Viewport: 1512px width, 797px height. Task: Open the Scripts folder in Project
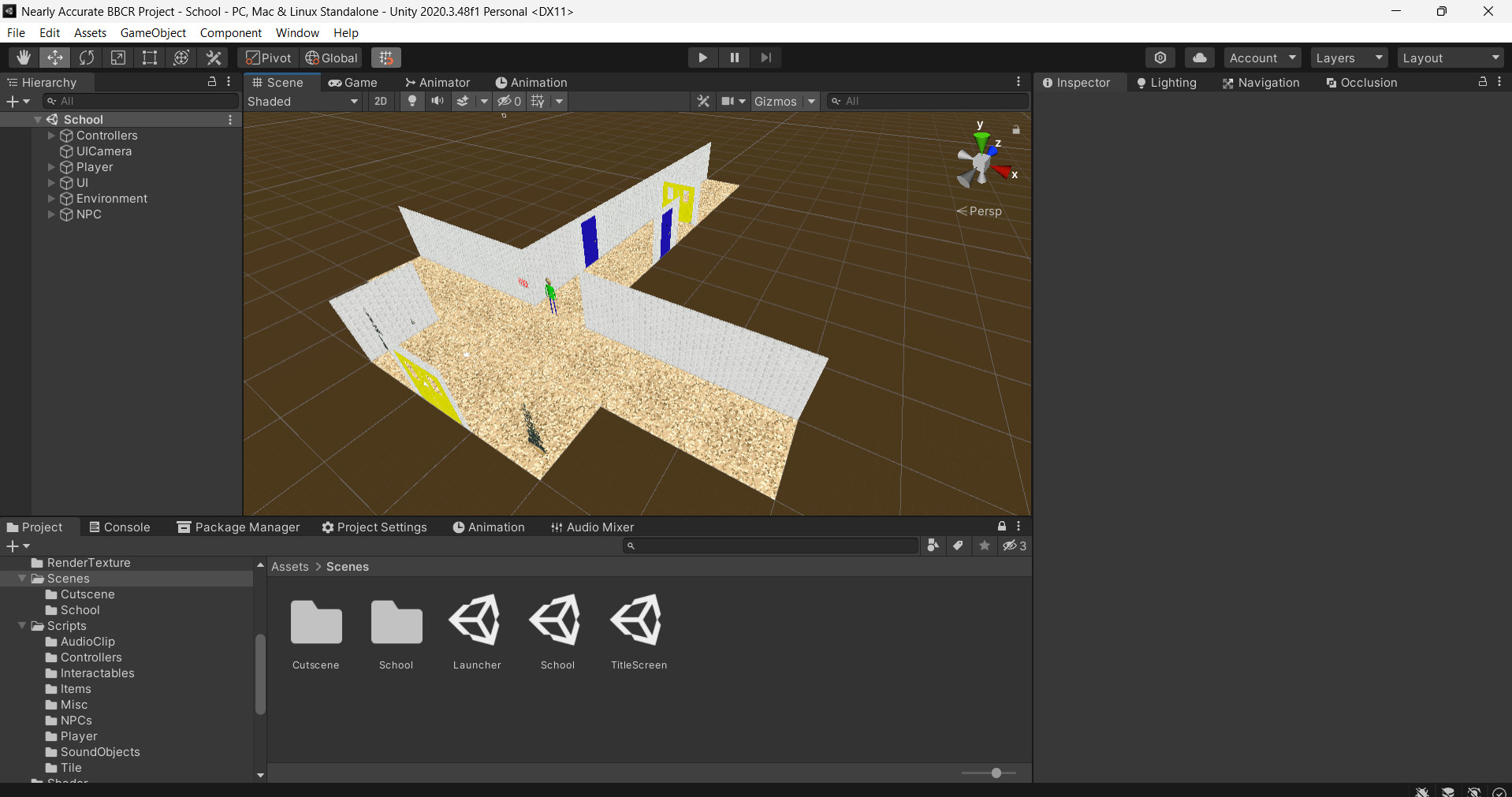pos(67,626)
